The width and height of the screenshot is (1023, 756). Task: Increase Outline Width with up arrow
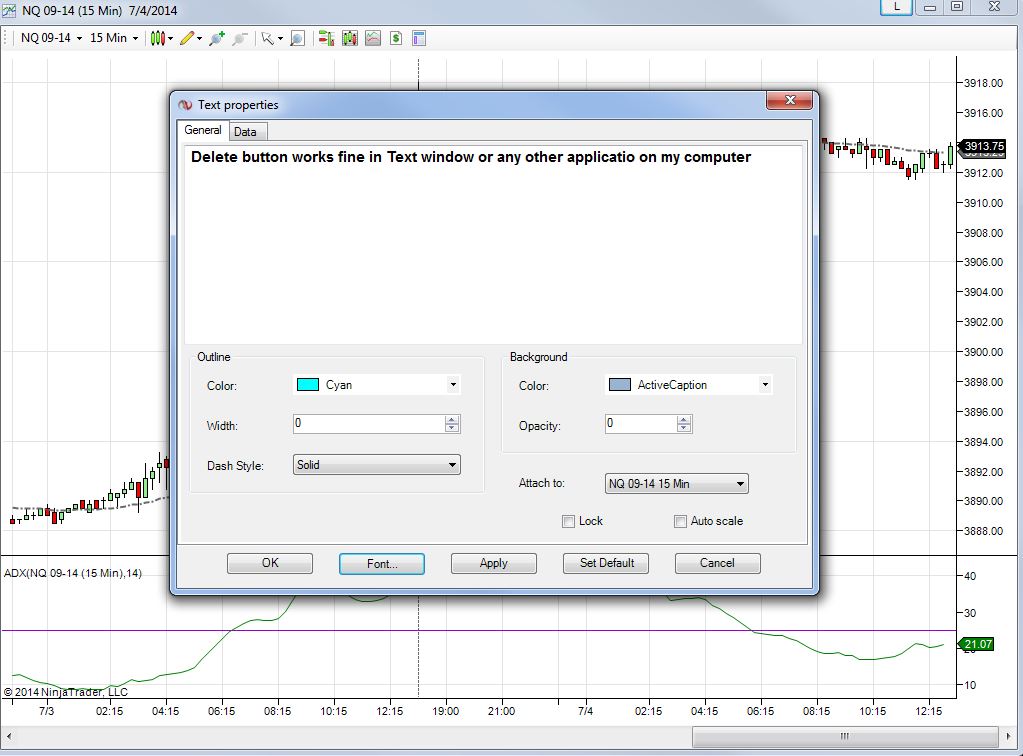click(x=452, y=419)
